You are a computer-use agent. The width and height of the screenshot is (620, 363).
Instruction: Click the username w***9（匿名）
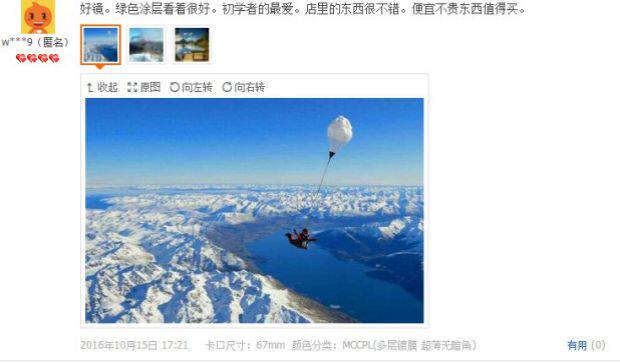(x=36, y=42)
